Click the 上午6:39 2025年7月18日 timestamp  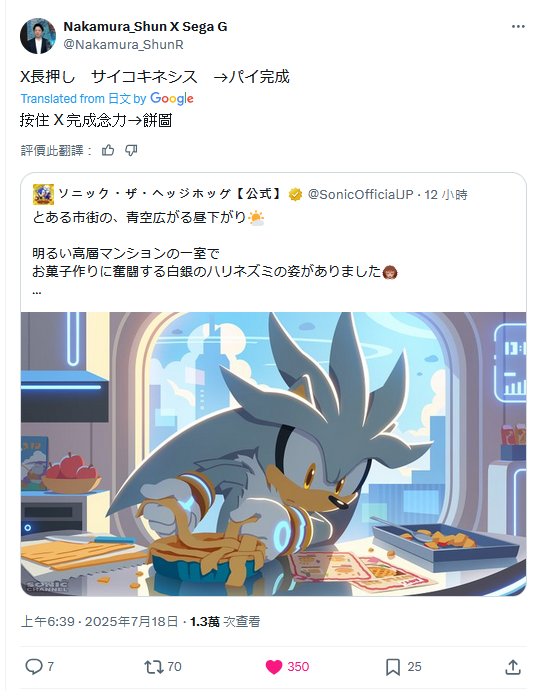click(x=99, y=622)
